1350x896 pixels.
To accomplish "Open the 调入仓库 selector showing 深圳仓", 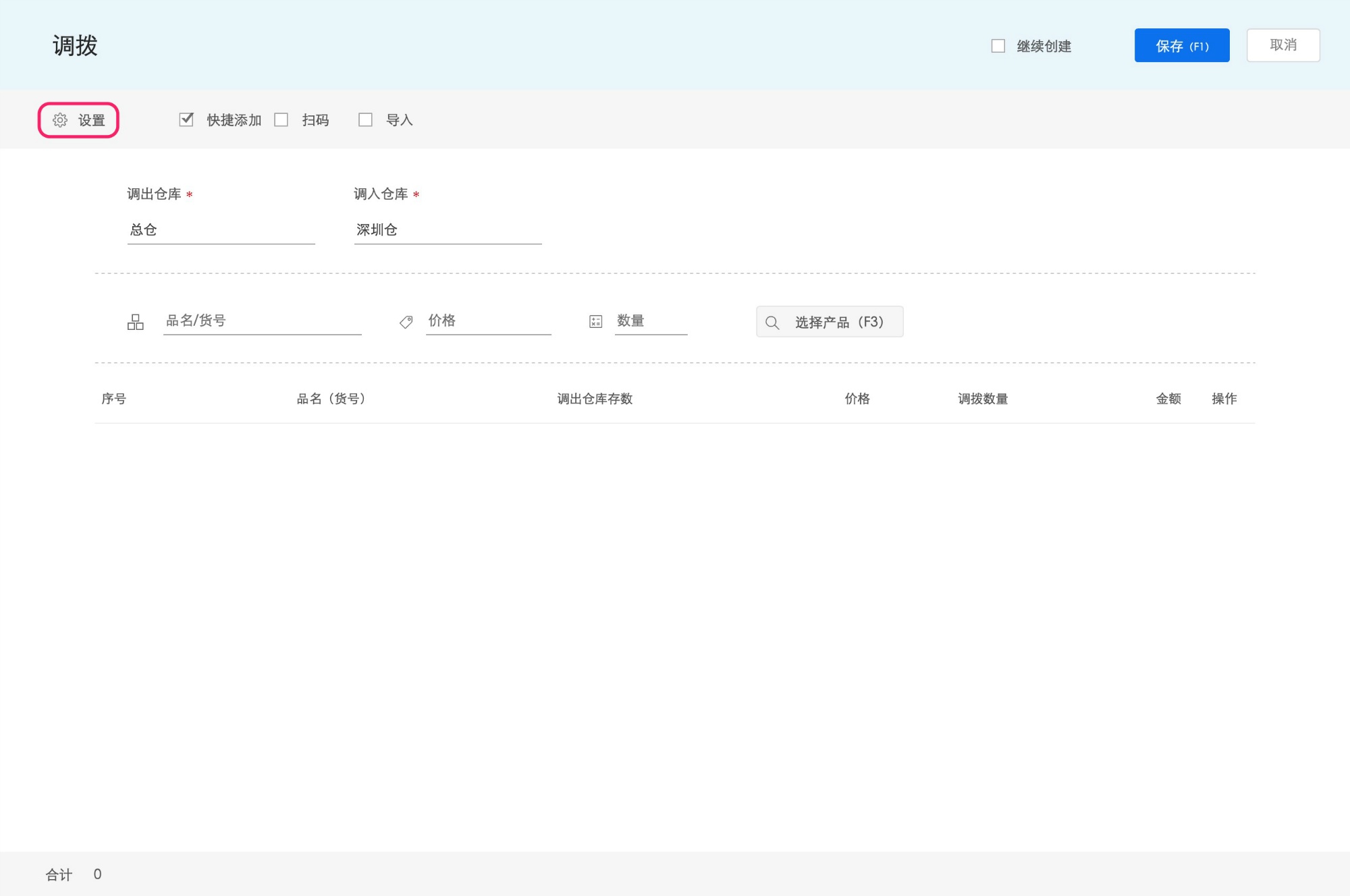I will pyautogui.click(x=448, y=230).
